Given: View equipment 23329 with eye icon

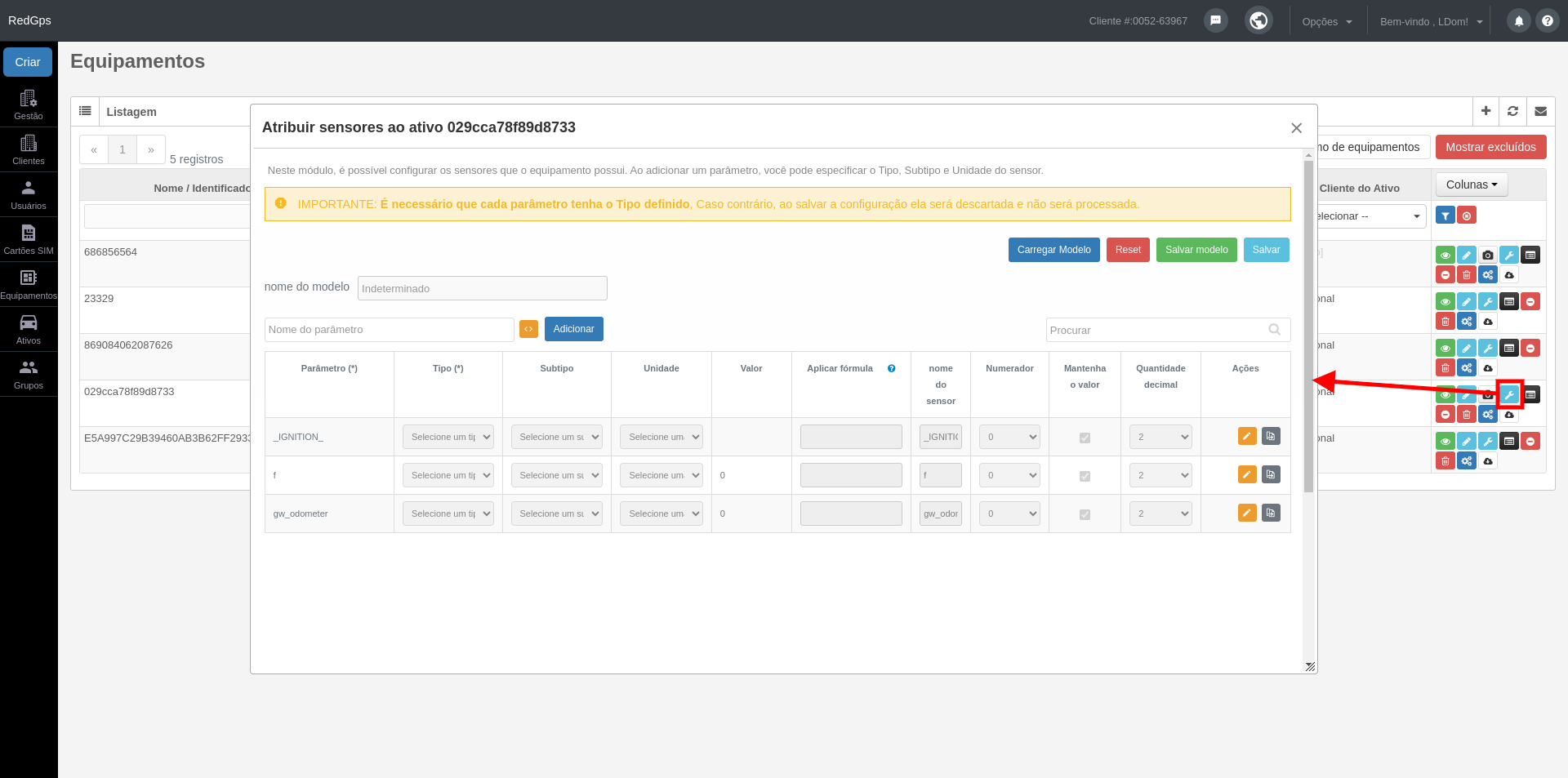Looking at the screenshot, I should (1445, 301).
